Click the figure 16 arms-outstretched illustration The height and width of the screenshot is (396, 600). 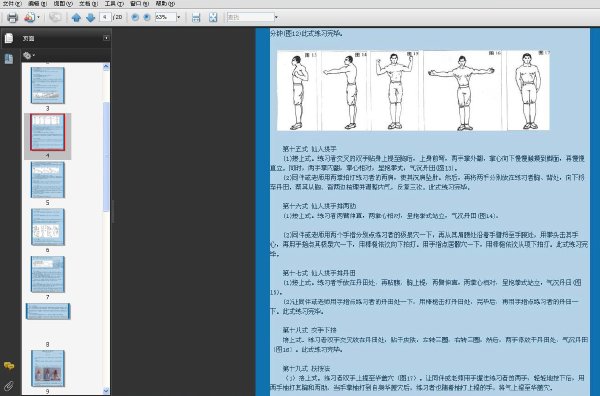coord(463,91)
